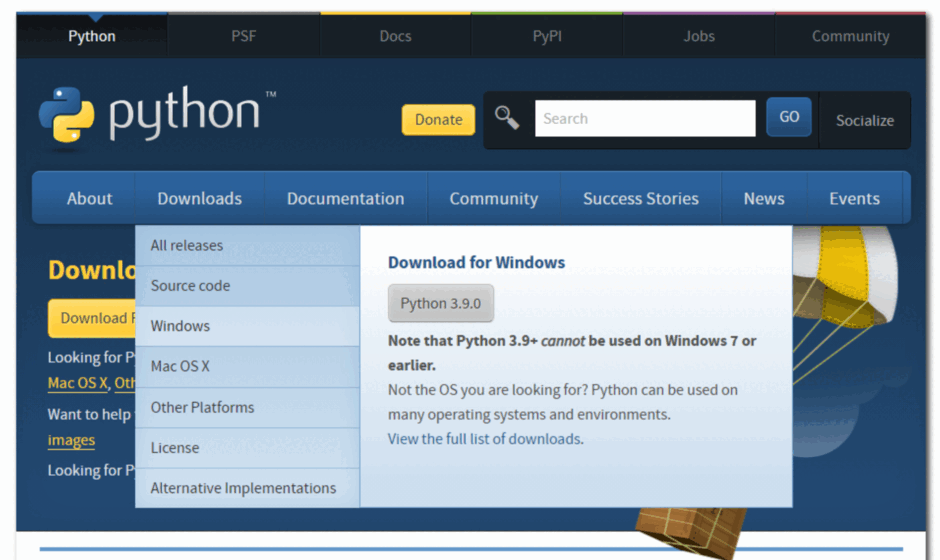Open the Events navigation menu
Screen dimensions: 940x560
[x=854, y=198]
